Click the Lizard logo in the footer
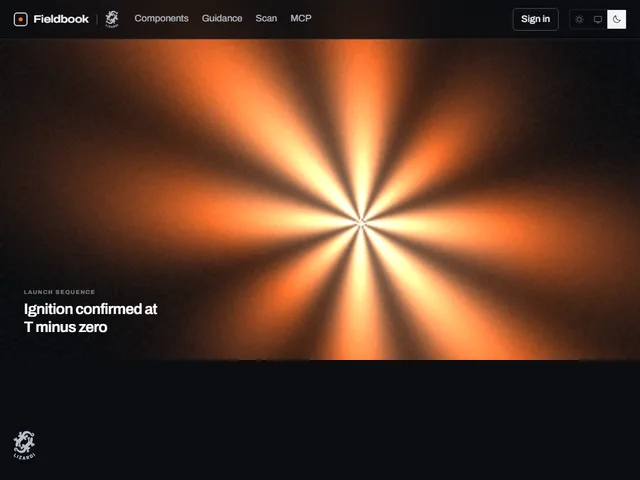The image size is (640, 480). pyautogui.click(x=24, y=442)
